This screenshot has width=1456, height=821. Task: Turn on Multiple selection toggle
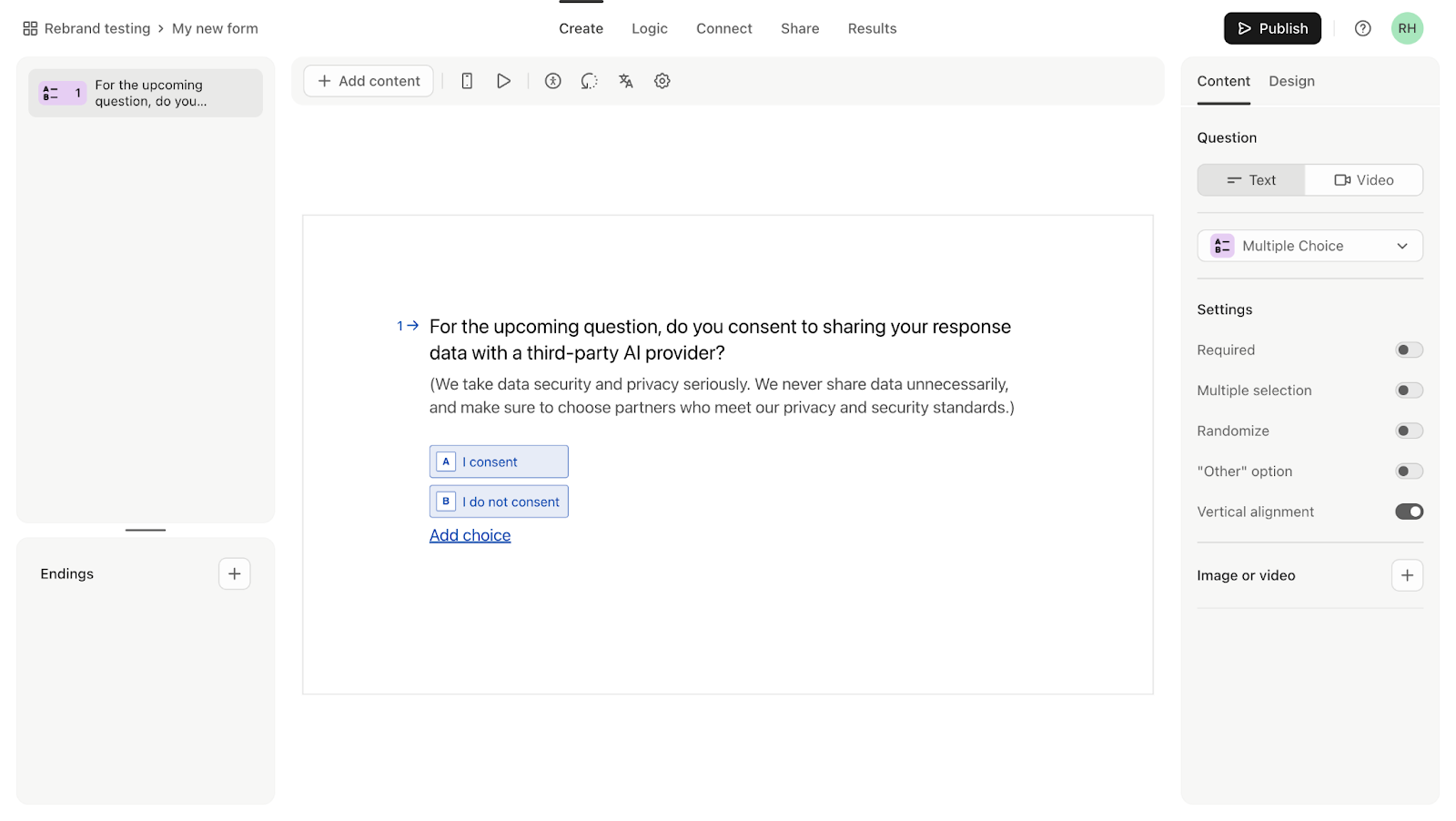(1409, 390)
